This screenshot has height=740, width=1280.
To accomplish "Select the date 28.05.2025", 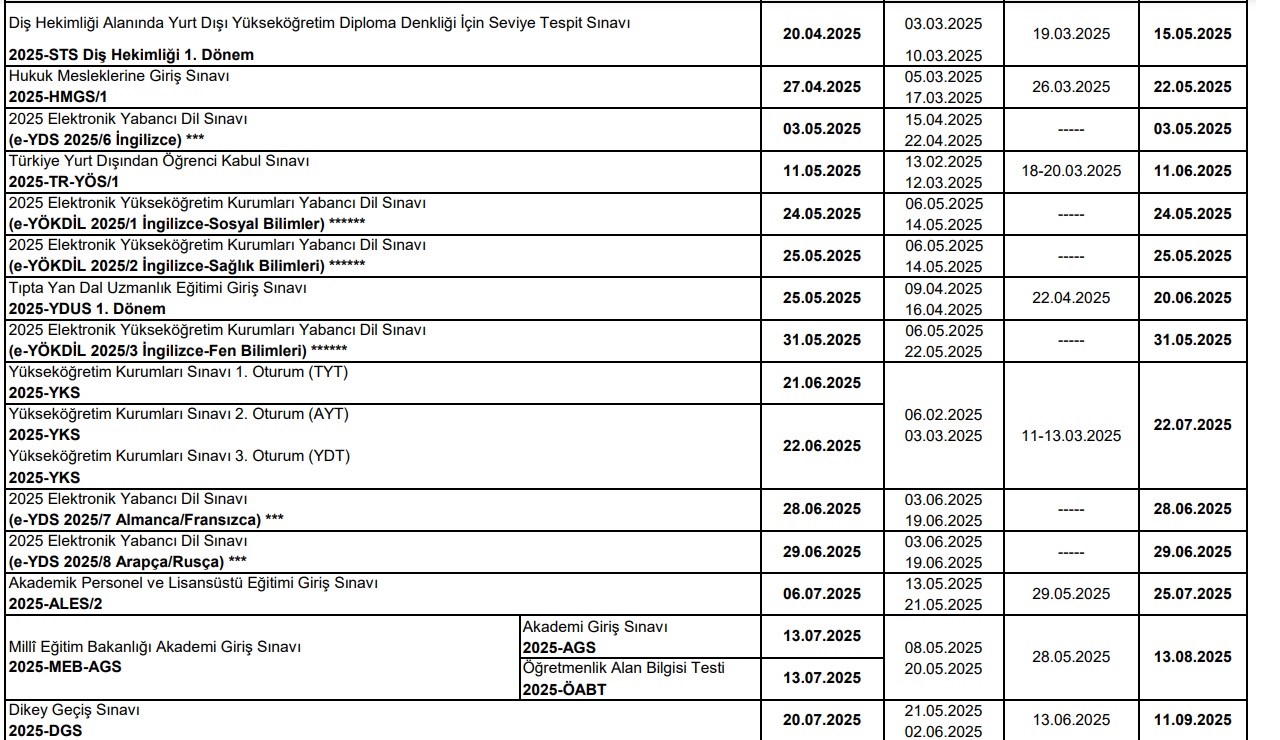I will pyautogui.click(x=1071, y=657).
